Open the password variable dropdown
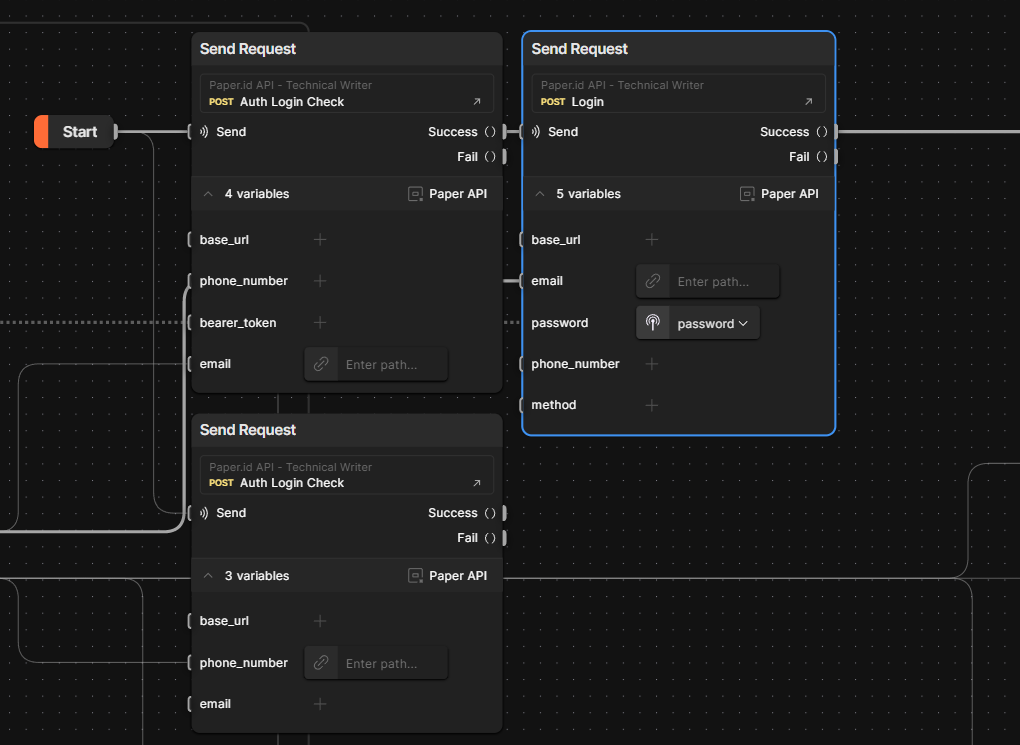 pyautogui.click(x=713, y=323)
